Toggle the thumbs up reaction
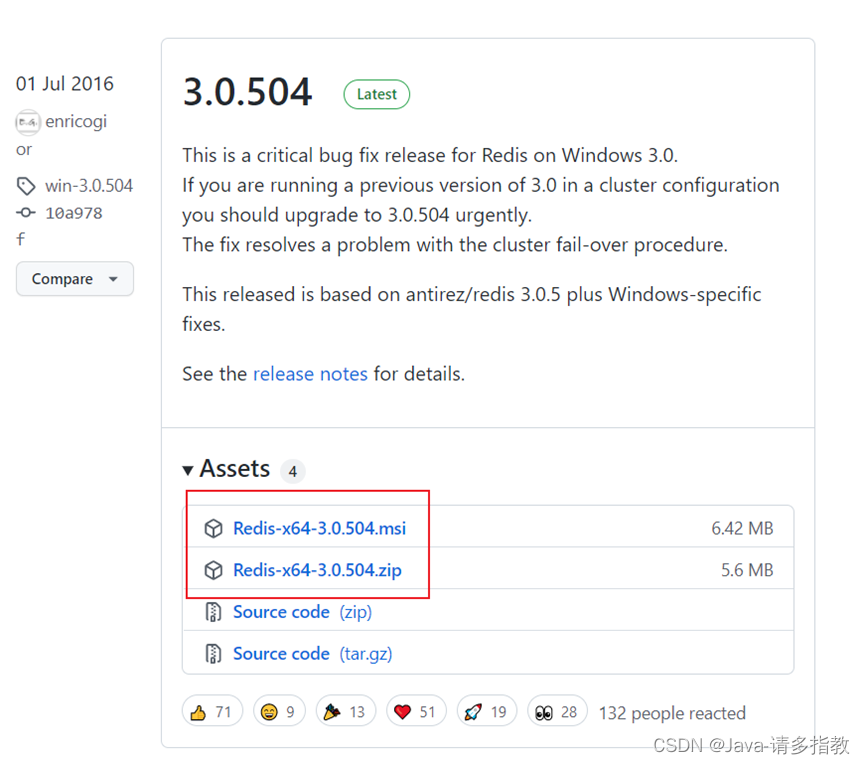 point(211,712)
